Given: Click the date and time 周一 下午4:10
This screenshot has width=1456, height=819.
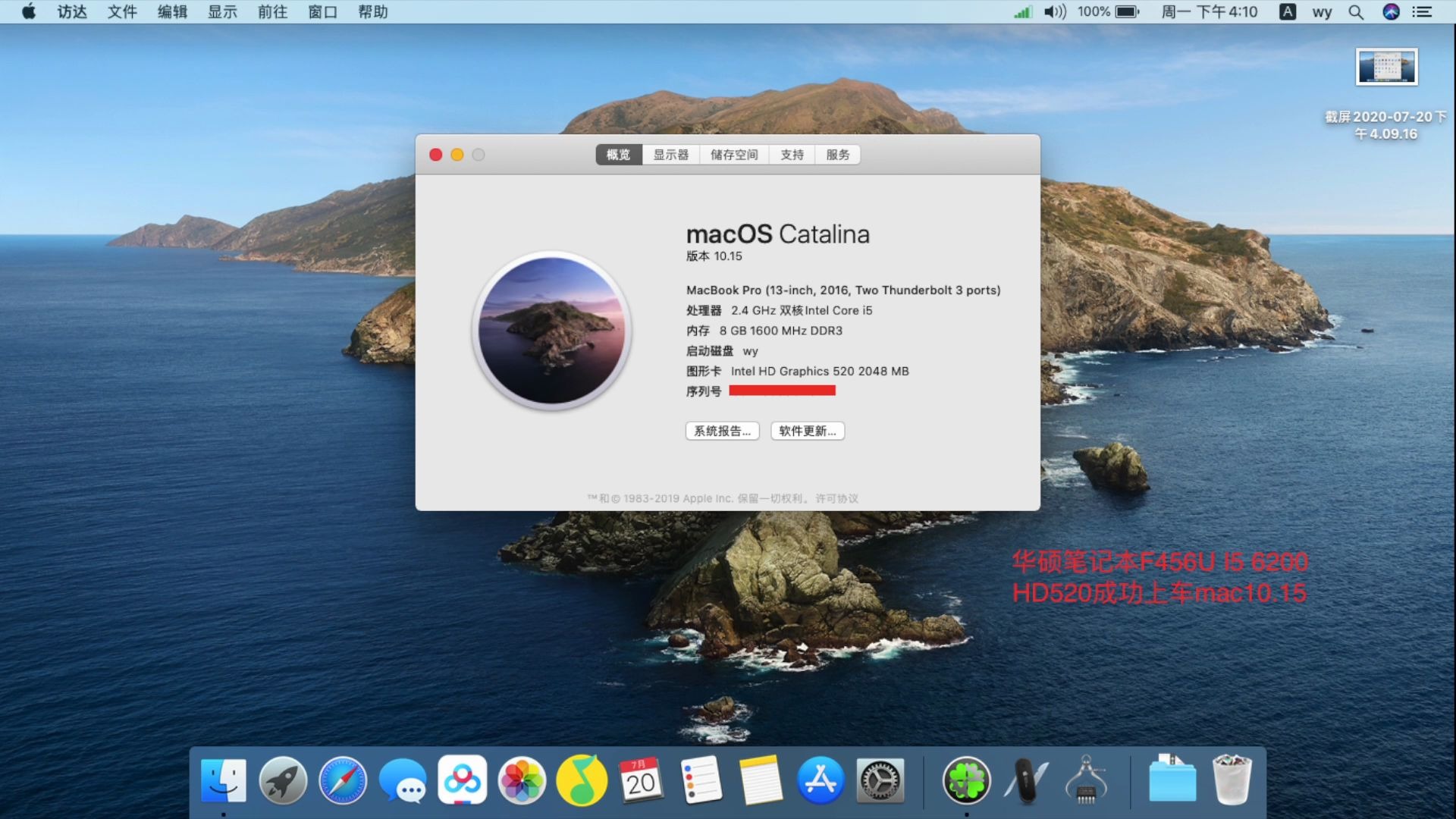Looking at the screenshot, I should 1210,11.
